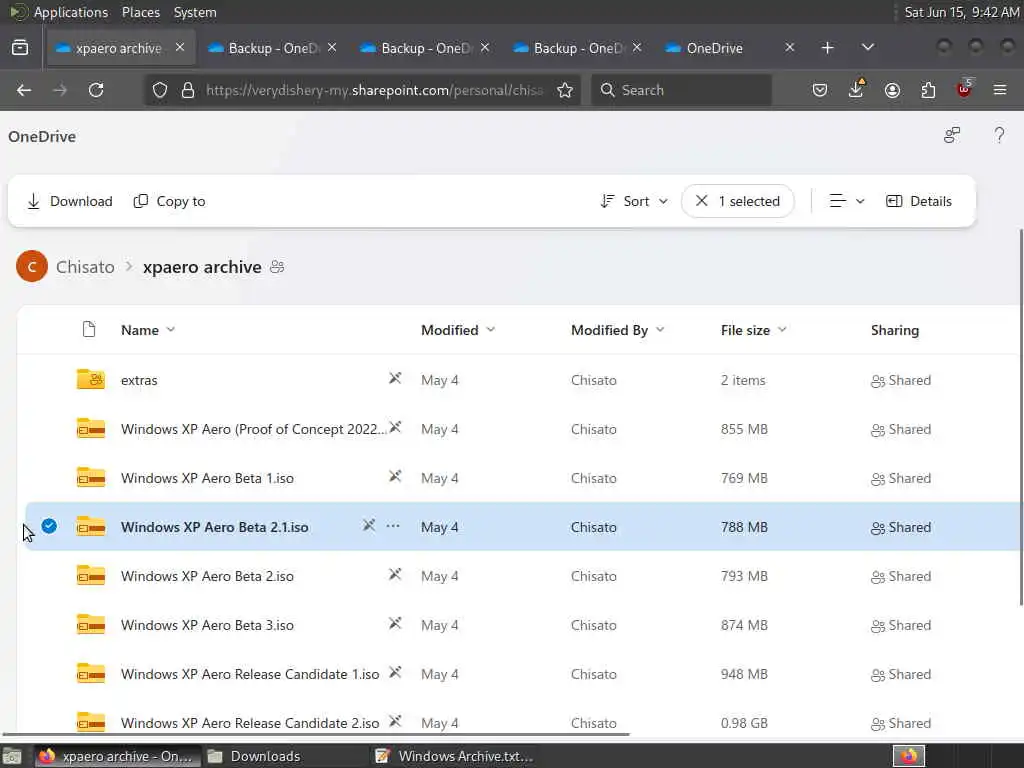Click the xpaero archive breadcrumb title
The width and height of the screenshot is (1024, 768).
point(202,266)
